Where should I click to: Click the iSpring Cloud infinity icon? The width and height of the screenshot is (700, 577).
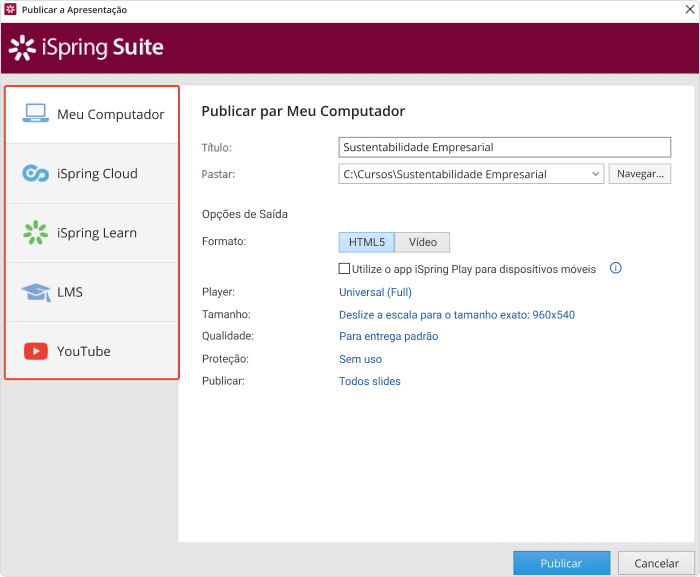[35, 173]
